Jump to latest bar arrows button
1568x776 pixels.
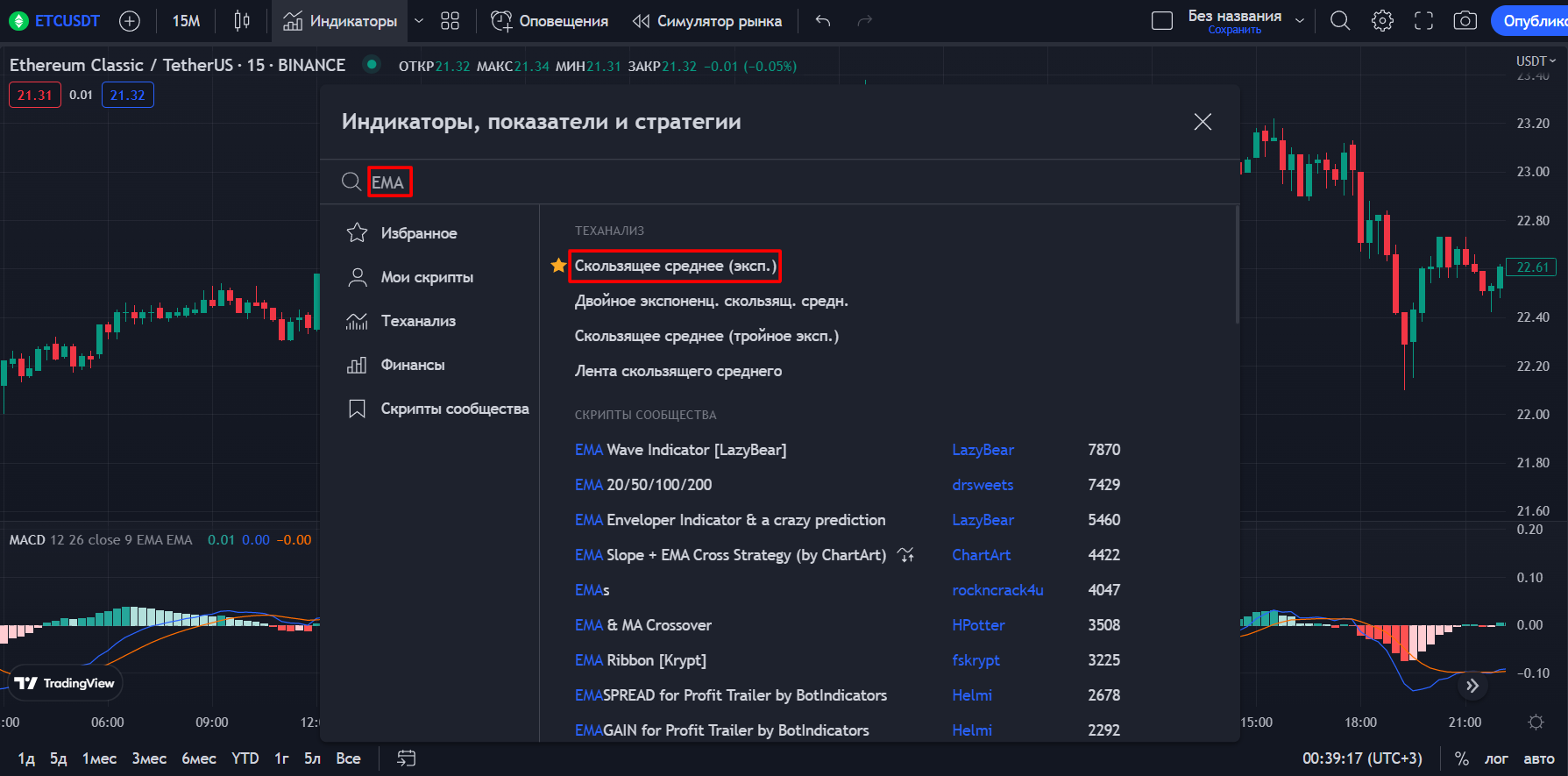[x=1472, y=686]
